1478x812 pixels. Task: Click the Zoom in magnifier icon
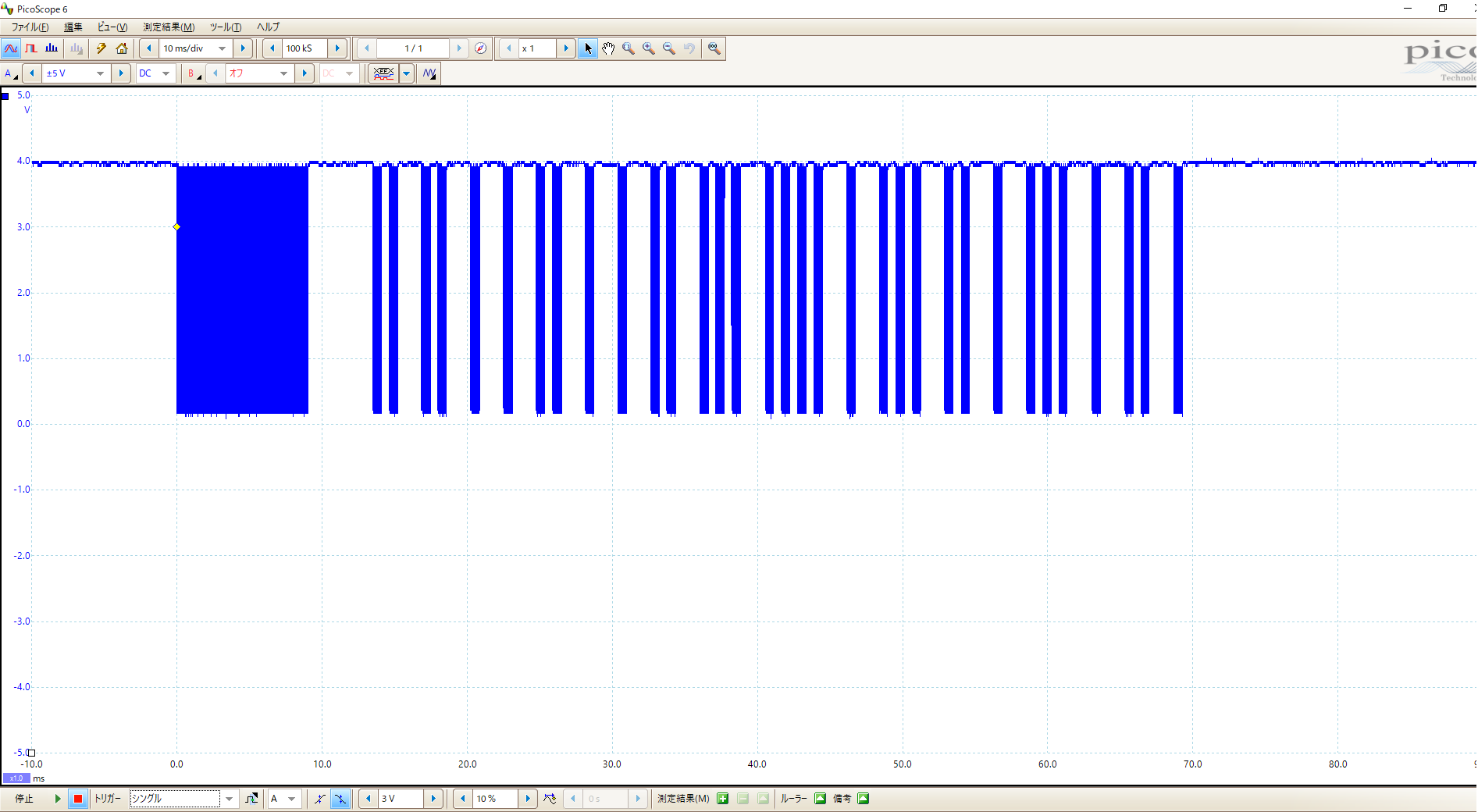(x=649, y=48)
